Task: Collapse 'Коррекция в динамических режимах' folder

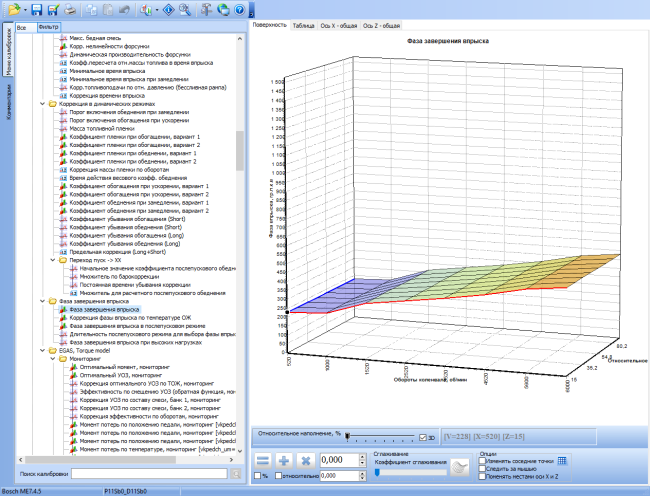Action: 42,104
